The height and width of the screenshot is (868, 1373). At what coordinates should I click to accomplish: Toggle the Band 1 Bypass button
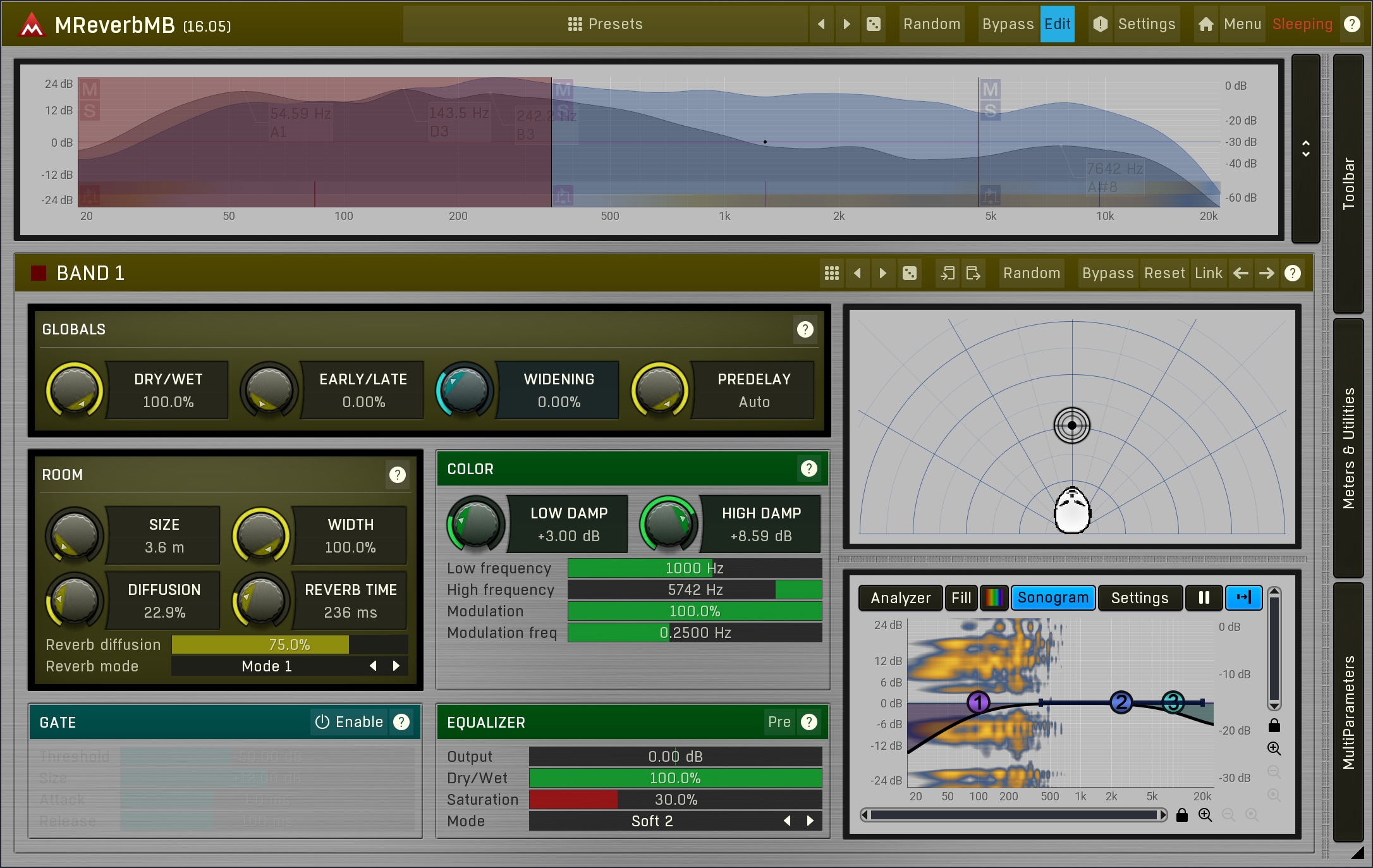coord(1108,273)
